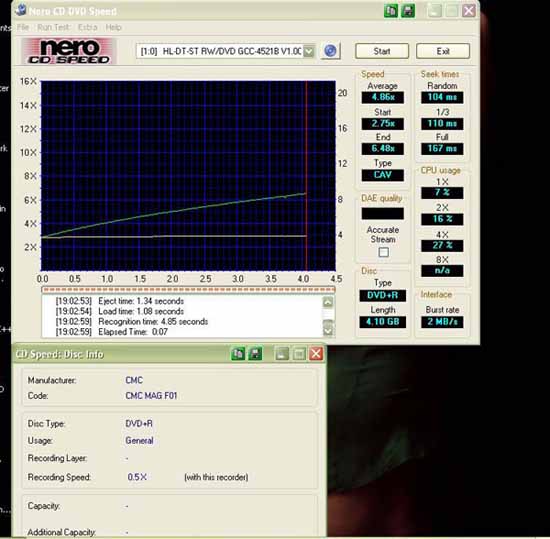Screen dimensions: 550x539
Task: Click the empty DAE quality field
Action: tap(383, 213)
